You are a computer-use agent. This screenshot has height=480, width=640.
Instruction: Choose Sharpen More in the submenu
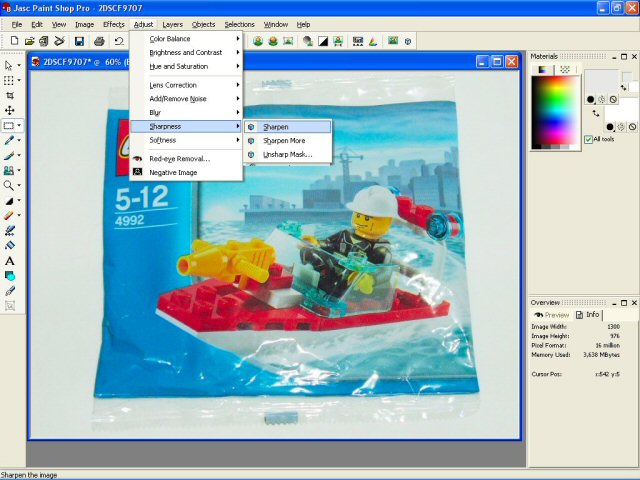click(288, 141)
